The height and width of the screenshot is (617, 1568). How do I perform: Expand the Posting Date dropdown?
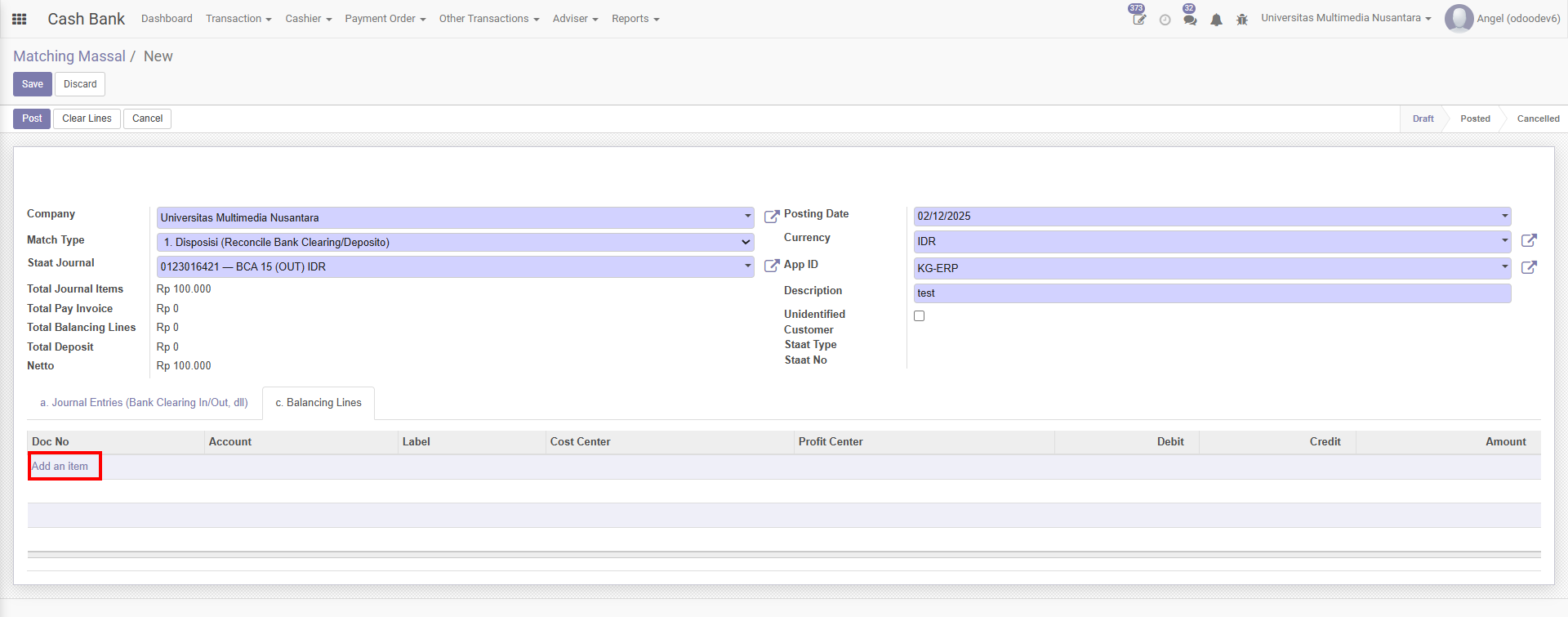click(x=1504, y=217)
